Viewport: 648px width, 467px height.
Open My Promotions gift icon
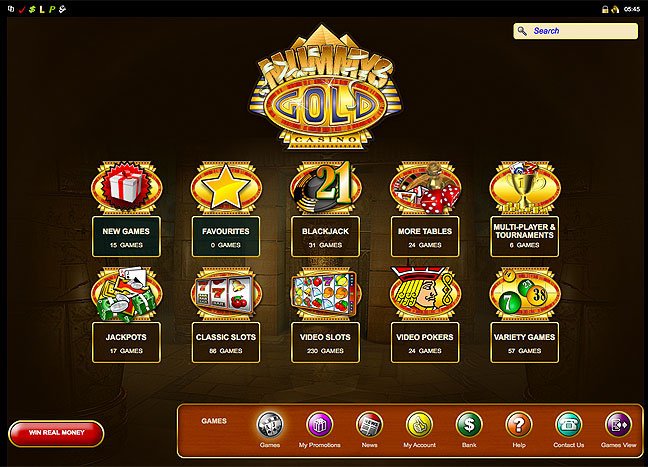(319, 424)
